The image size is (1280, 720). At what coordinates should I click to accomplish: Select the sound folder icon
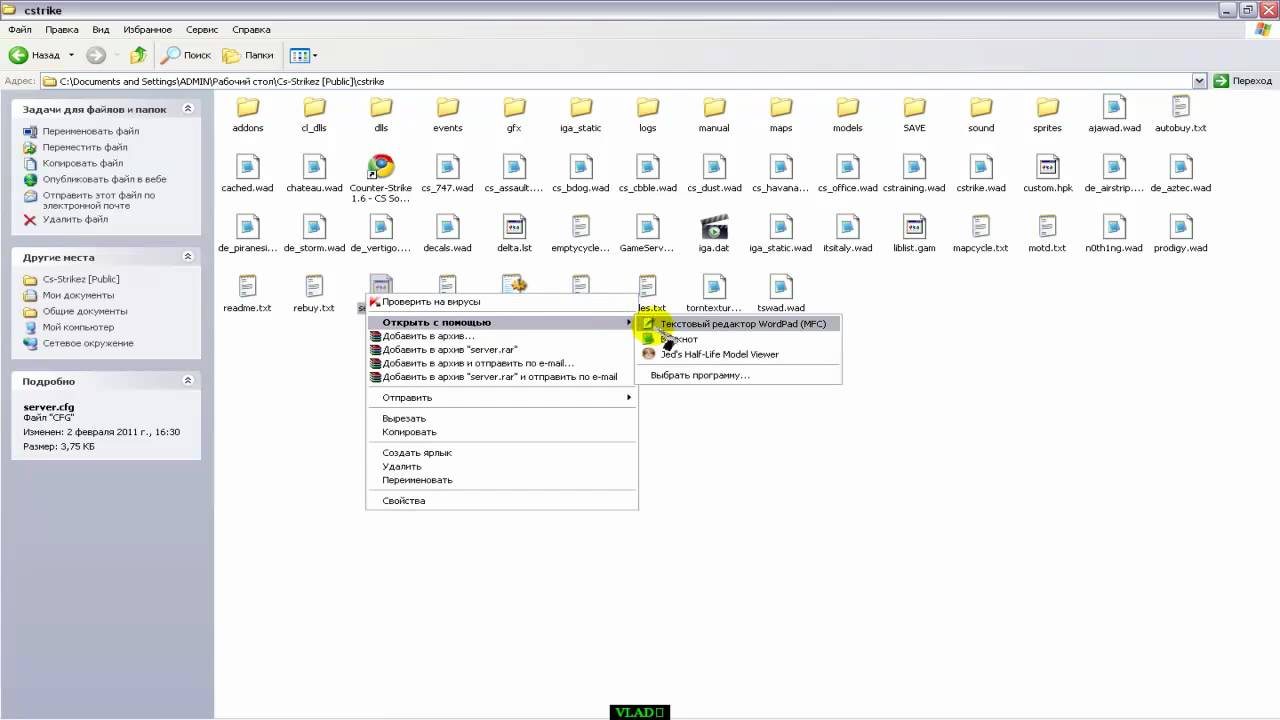point(981,107)
